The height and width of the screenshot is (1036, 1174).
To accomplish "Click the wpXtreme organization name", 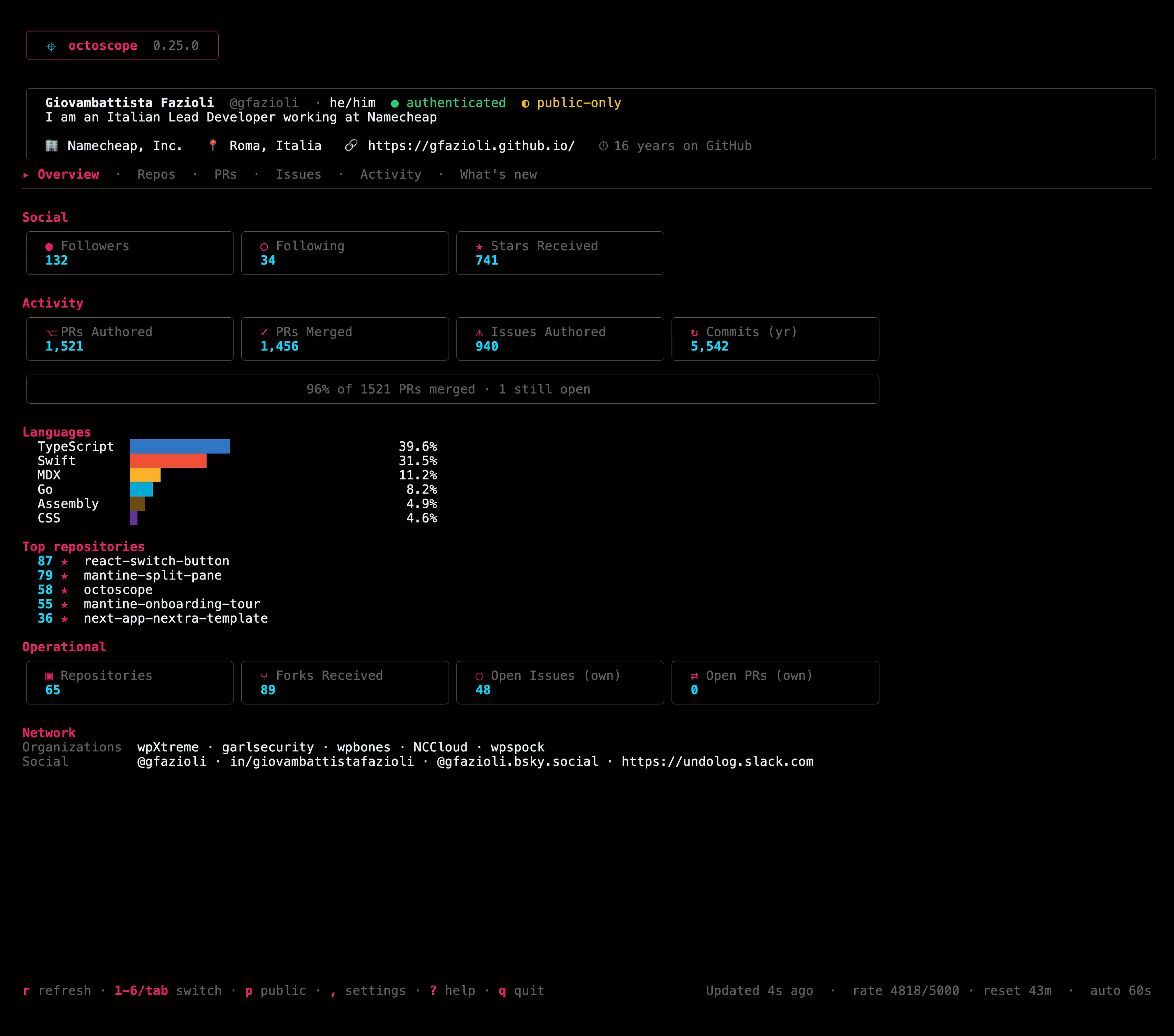I will pyautogui.click(x=168, y=747).
